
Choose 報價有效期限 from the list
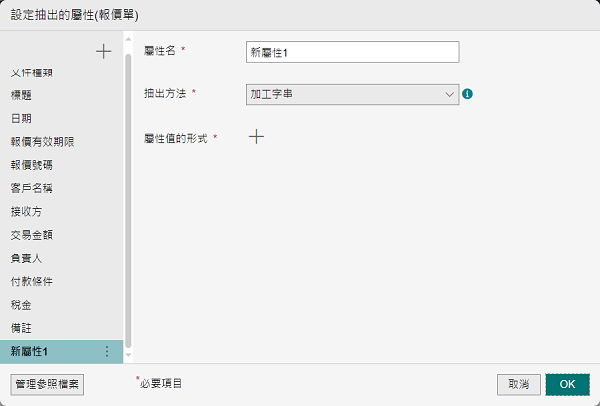point(38,142)
